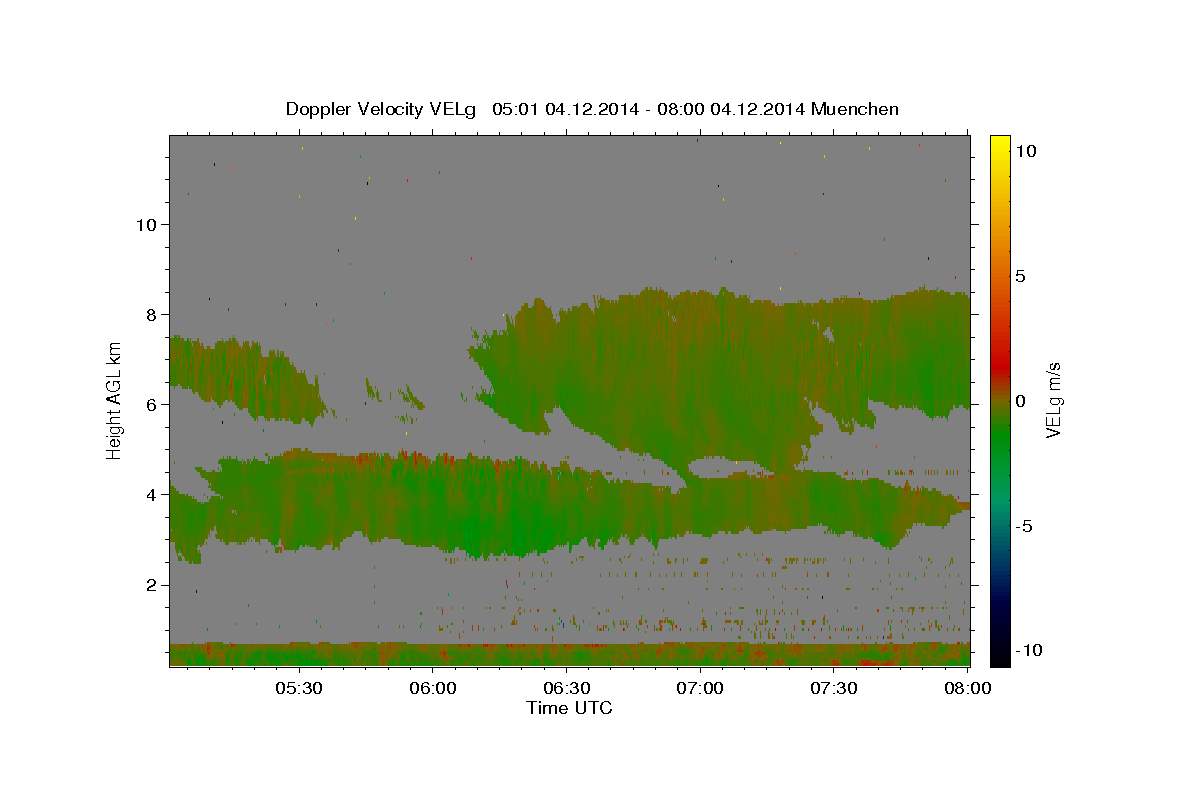Viewport: 1200px width, 800px height.
Task: Click the 06:30 time tick label
Action: pyautogui.click(x=567, y=688)
